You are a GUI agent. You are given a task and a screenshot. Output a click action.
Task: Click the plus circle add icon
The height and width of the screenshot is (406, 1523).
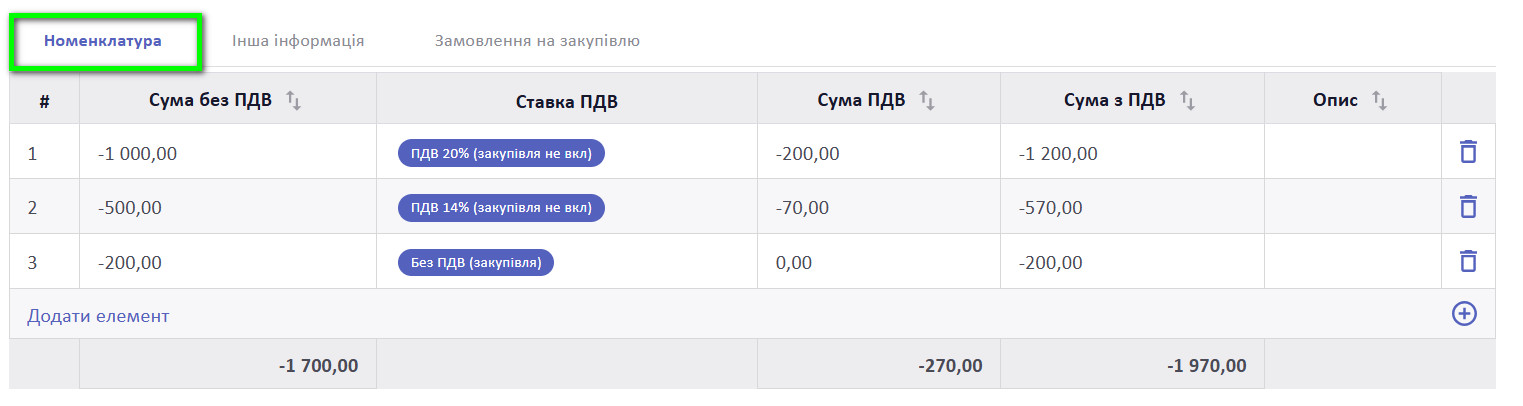(x=1463, y=314)
